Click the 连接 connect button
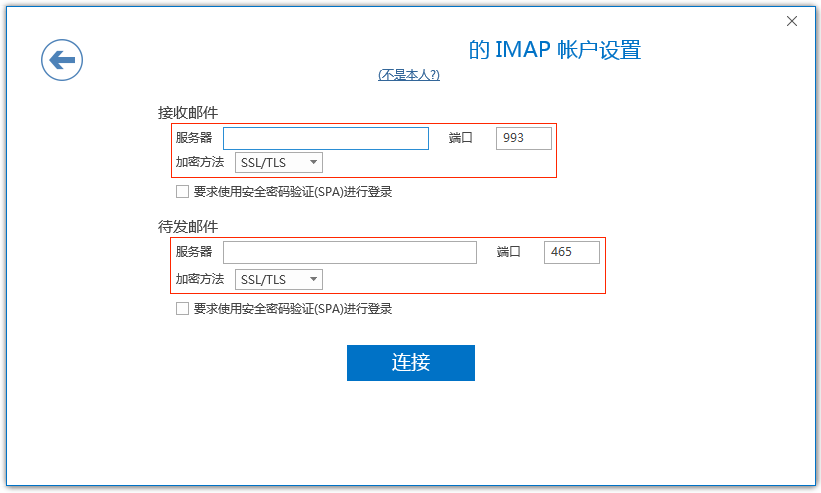This screenshot has height=493, width=821. [411, 363]
